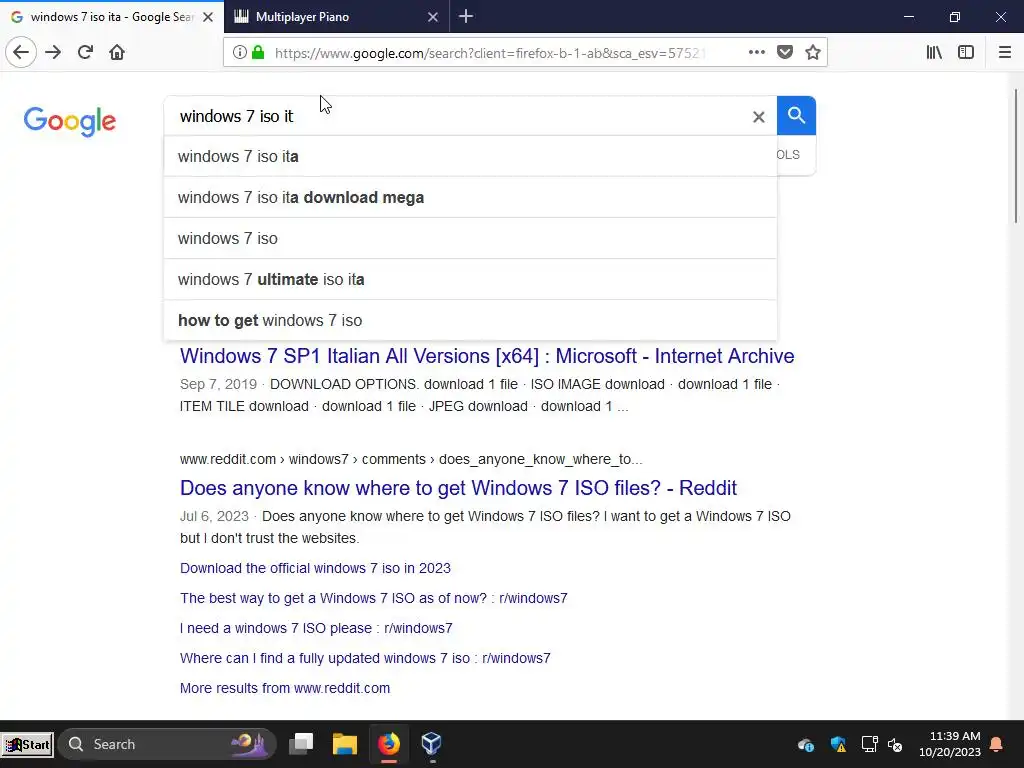The image size is (1024, 768).
Task: Open VirtualBox from taskbar
Action: (431, 744)
